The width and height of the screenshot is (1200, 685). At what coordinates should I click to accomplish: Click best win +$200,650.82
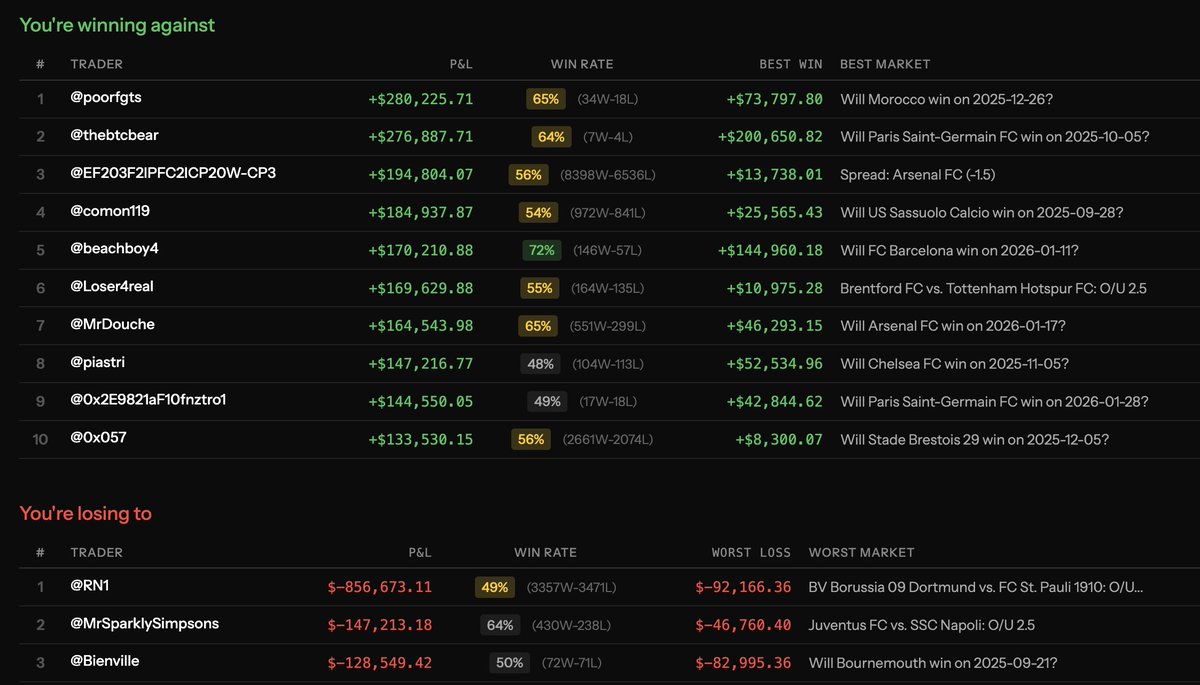[770, 137]
